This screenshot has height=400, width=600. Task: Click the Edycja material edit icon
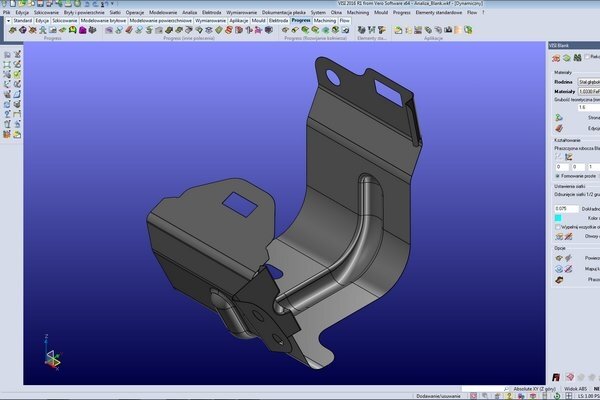pyautogui.click(x=559, y=128)
